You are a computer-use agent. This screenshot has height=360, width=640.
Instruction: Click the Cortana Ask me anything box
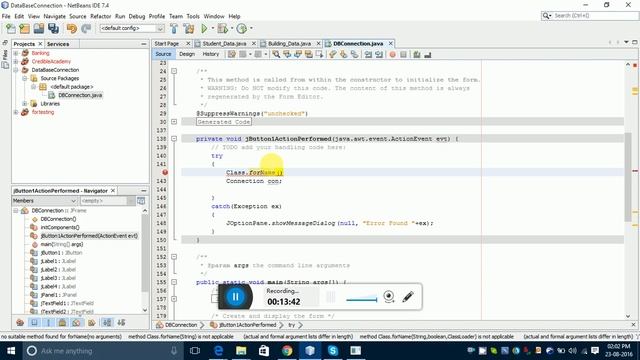102,351
